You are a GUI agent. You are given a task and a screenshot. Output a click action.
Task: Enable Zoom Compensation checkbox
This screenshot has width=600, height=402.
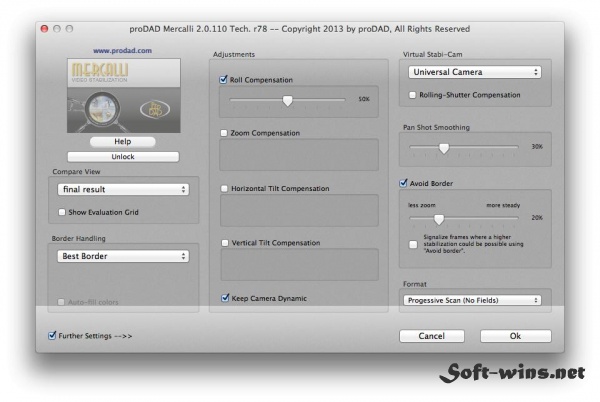click(x=224, y=133)
